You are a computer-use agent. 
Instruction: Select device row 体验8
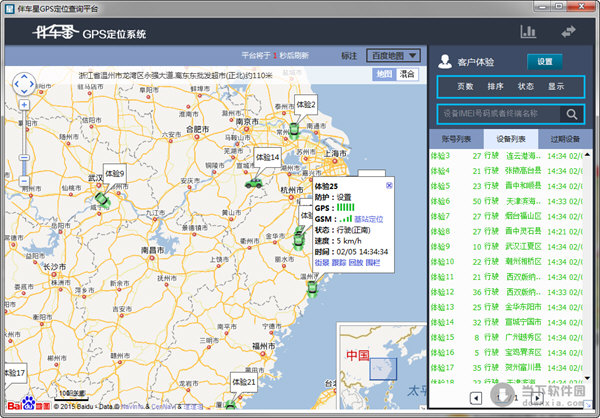pos(506,232)
